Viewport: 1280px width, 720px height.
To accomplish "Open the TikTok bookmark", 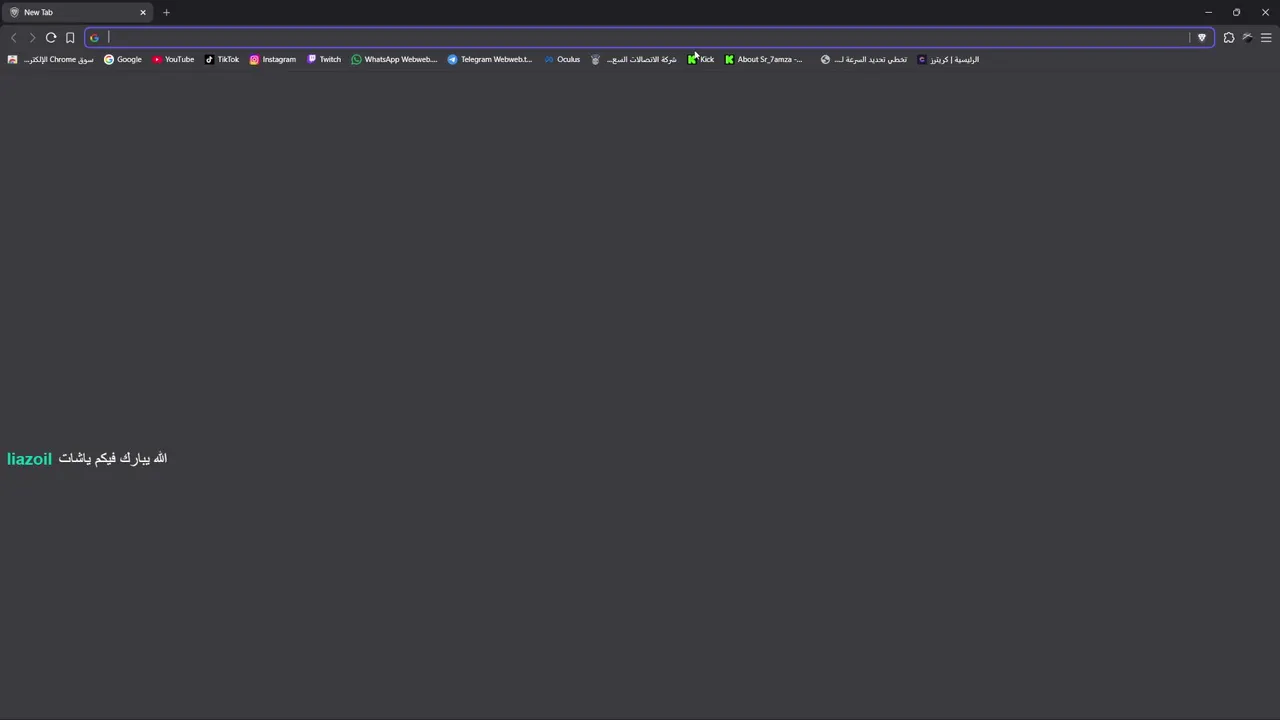I will [222, 59].
